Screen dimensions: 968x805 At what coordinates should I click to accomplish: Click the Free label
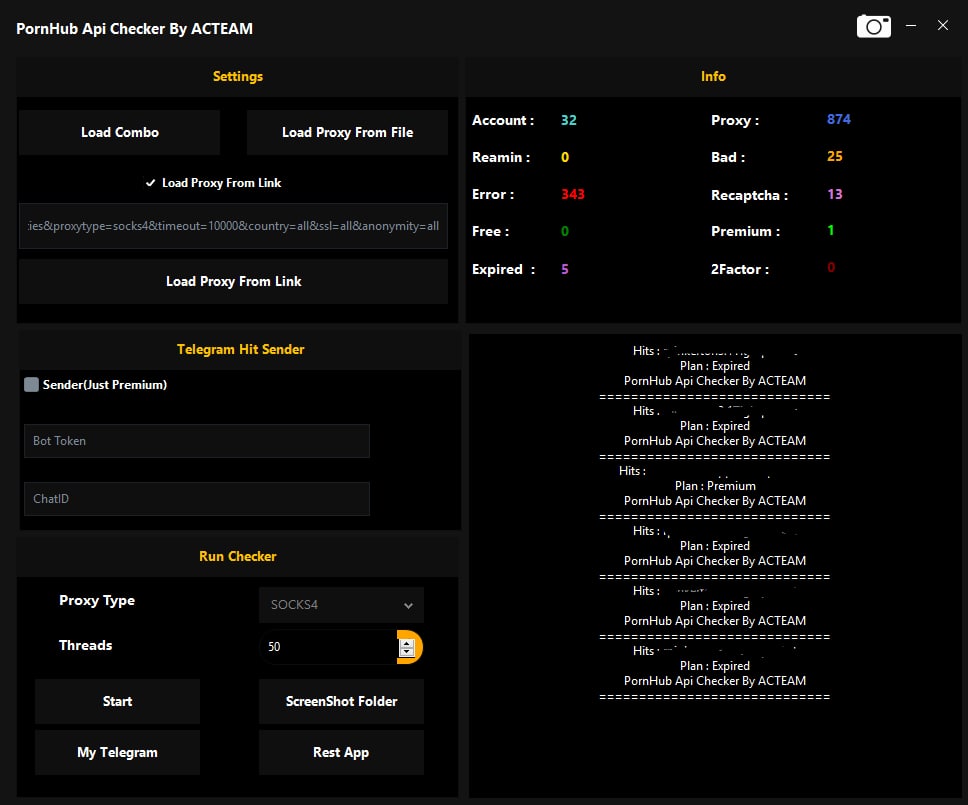coord(490,231)
